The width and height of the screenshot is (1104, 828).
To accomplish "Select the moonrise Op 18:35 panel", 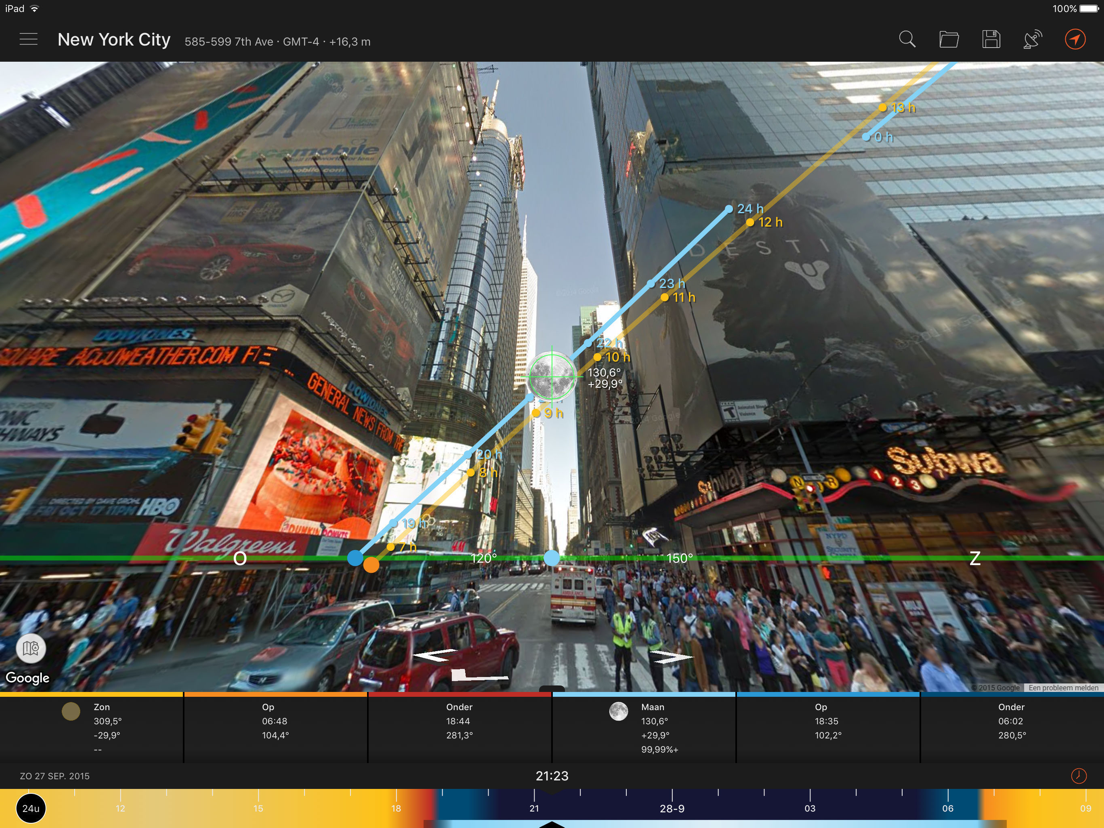I will pyautogui.click(x=827, y=728).
